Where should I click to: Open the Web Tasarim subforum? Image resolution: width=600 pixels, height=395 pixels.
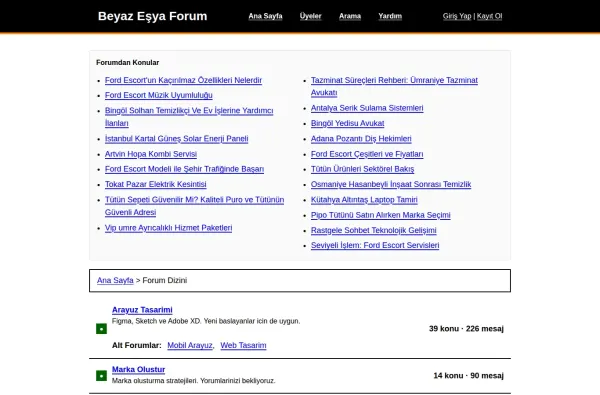click(x=243, y=345)
